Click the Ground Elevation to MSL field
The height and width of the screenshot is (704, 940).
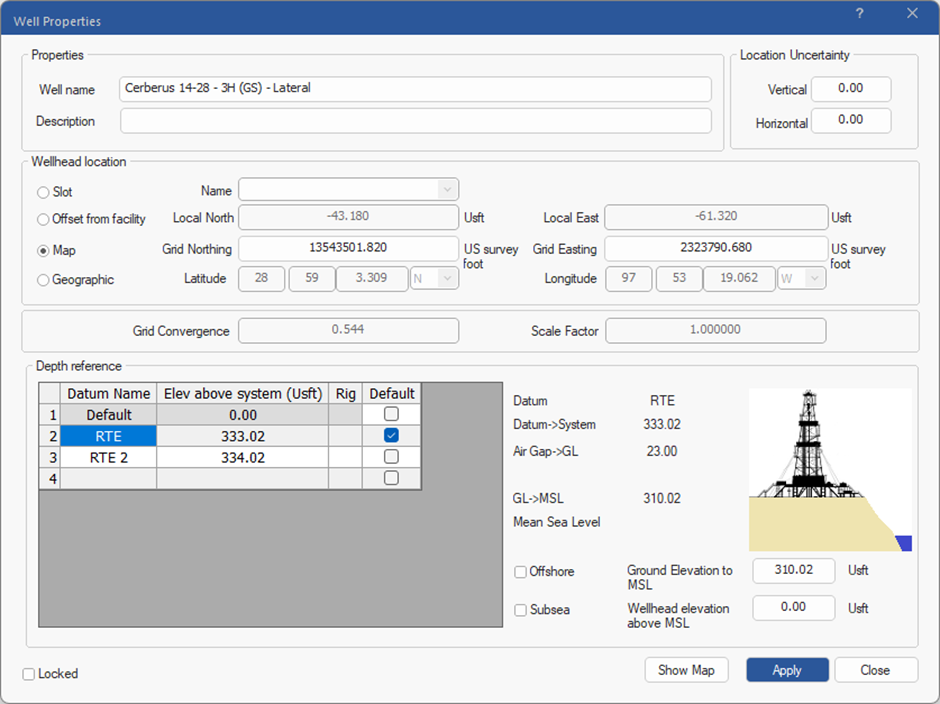793,570
